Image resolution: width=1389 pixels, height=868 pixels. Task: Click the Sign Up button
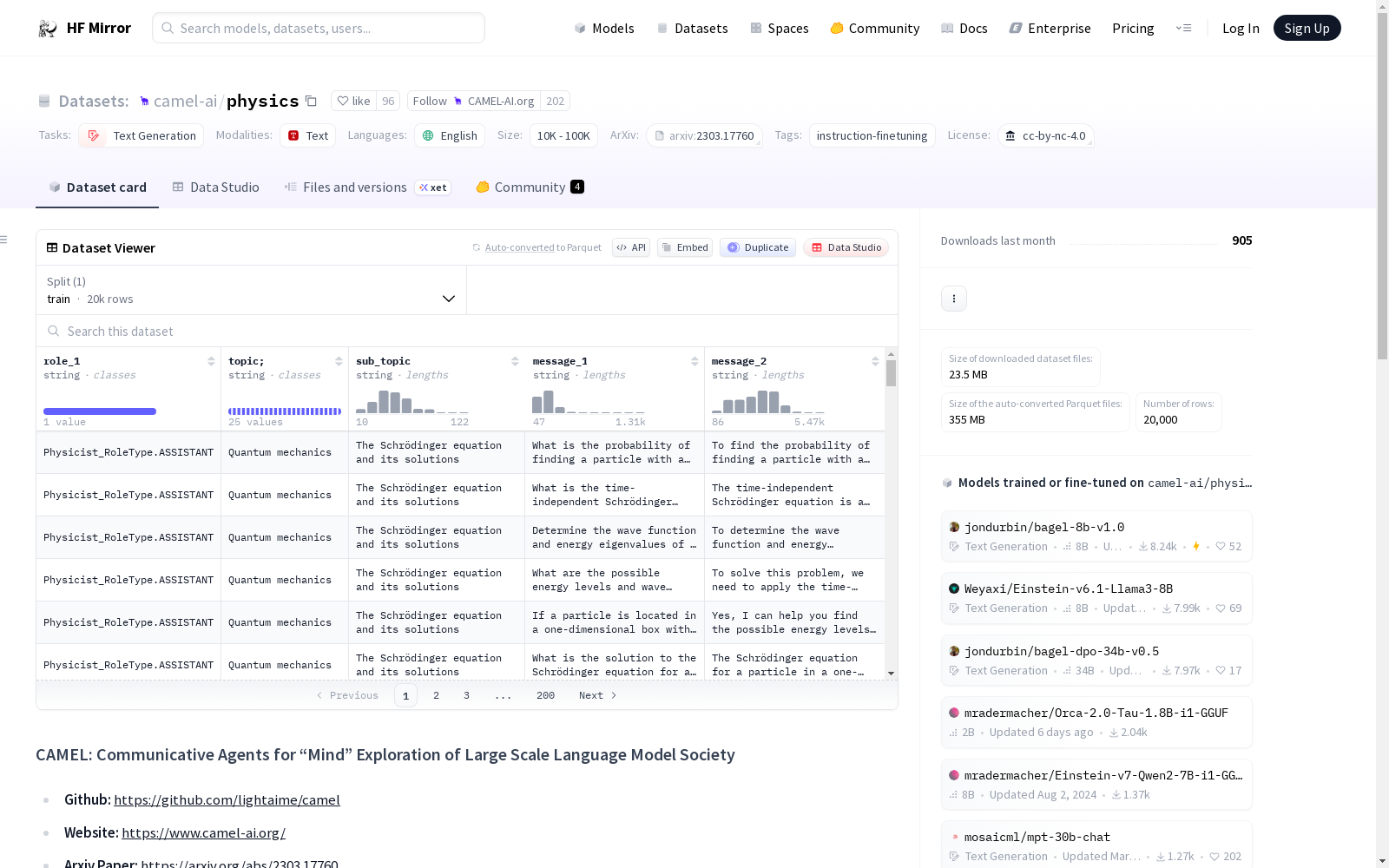point(1307,29)
